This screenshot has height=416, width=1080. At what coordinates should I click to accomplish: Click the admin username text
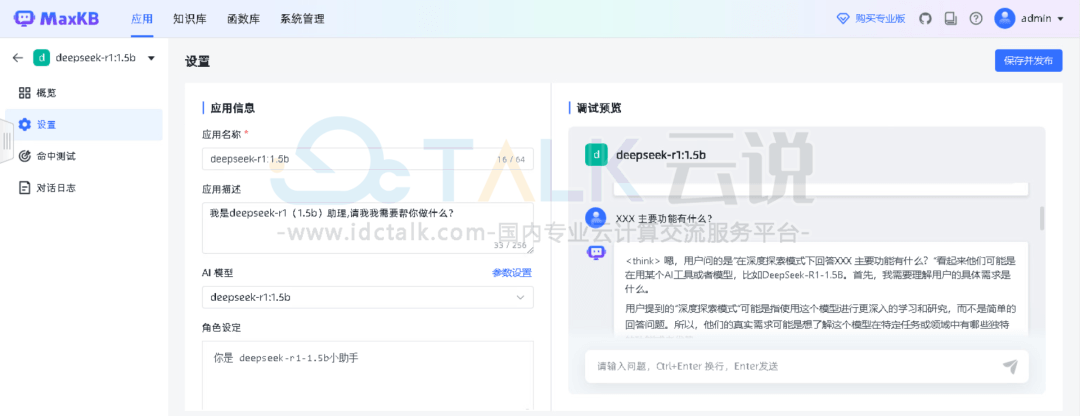(x=1037, y=19)
